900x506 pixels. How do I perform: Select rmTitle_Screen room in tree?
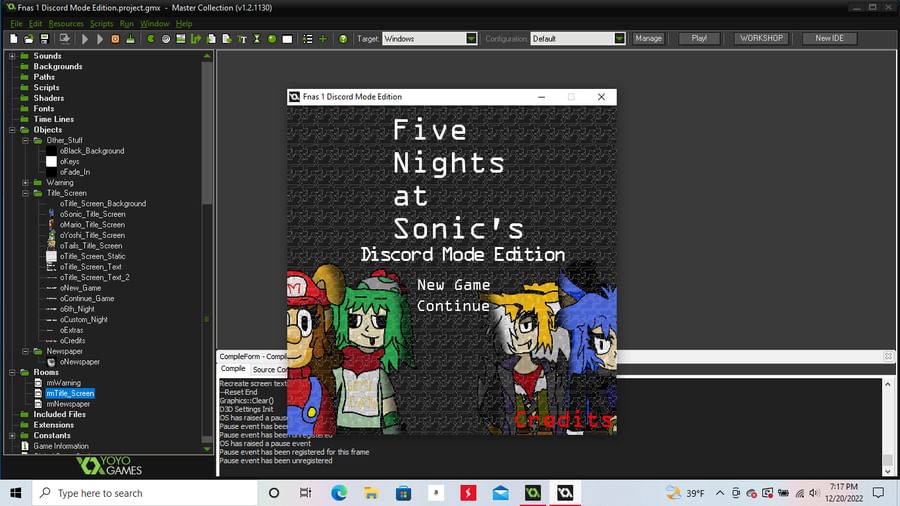coord(70,394)
